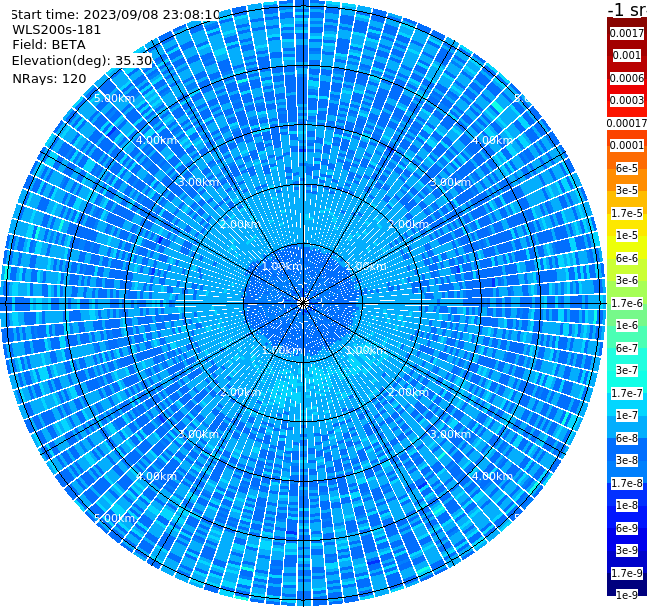Click the 1e-6 colorbar tick label
The image size is (647, 607).
627,325
